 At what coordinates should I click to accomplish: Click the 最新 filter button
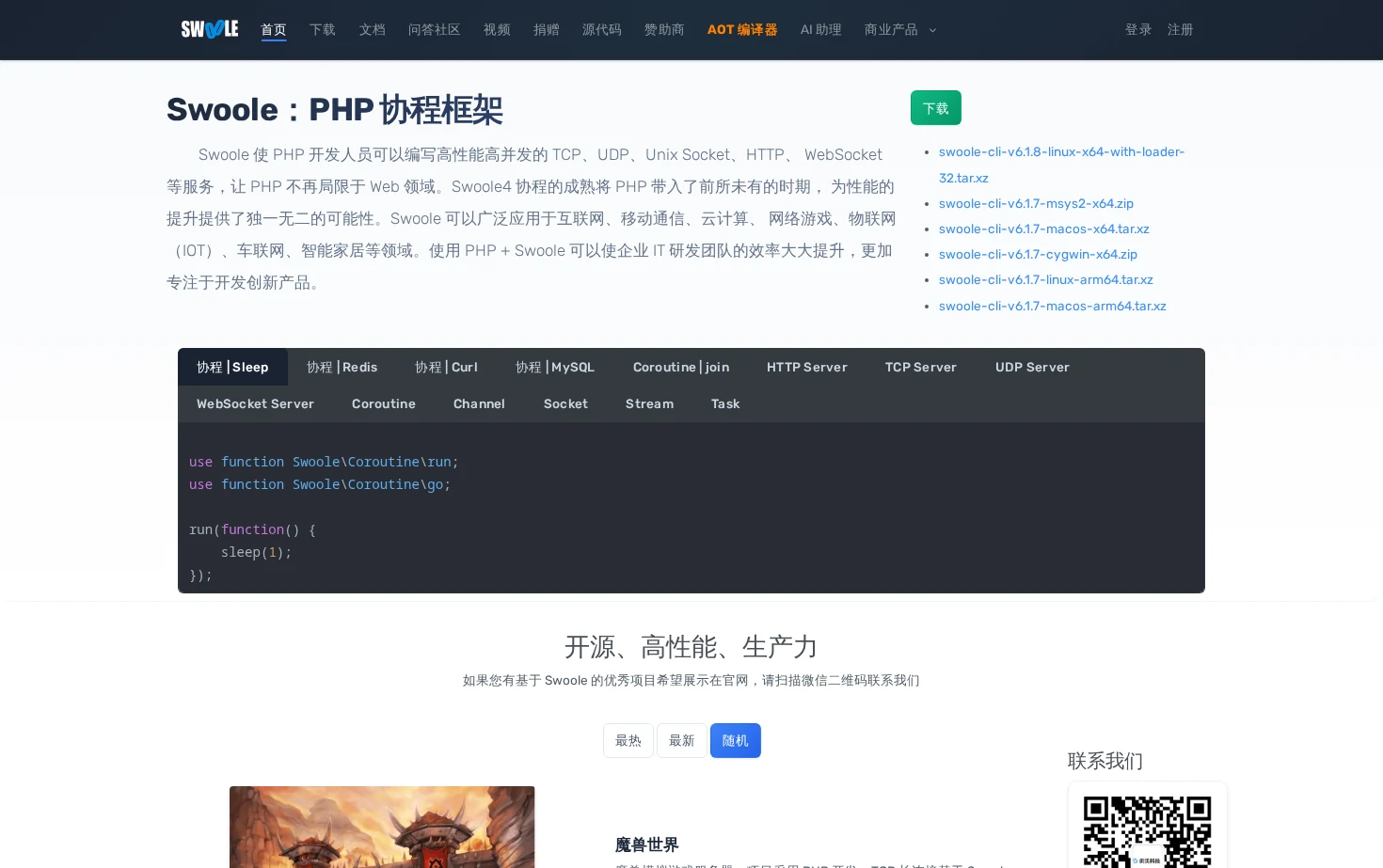(x=682, y=740)
